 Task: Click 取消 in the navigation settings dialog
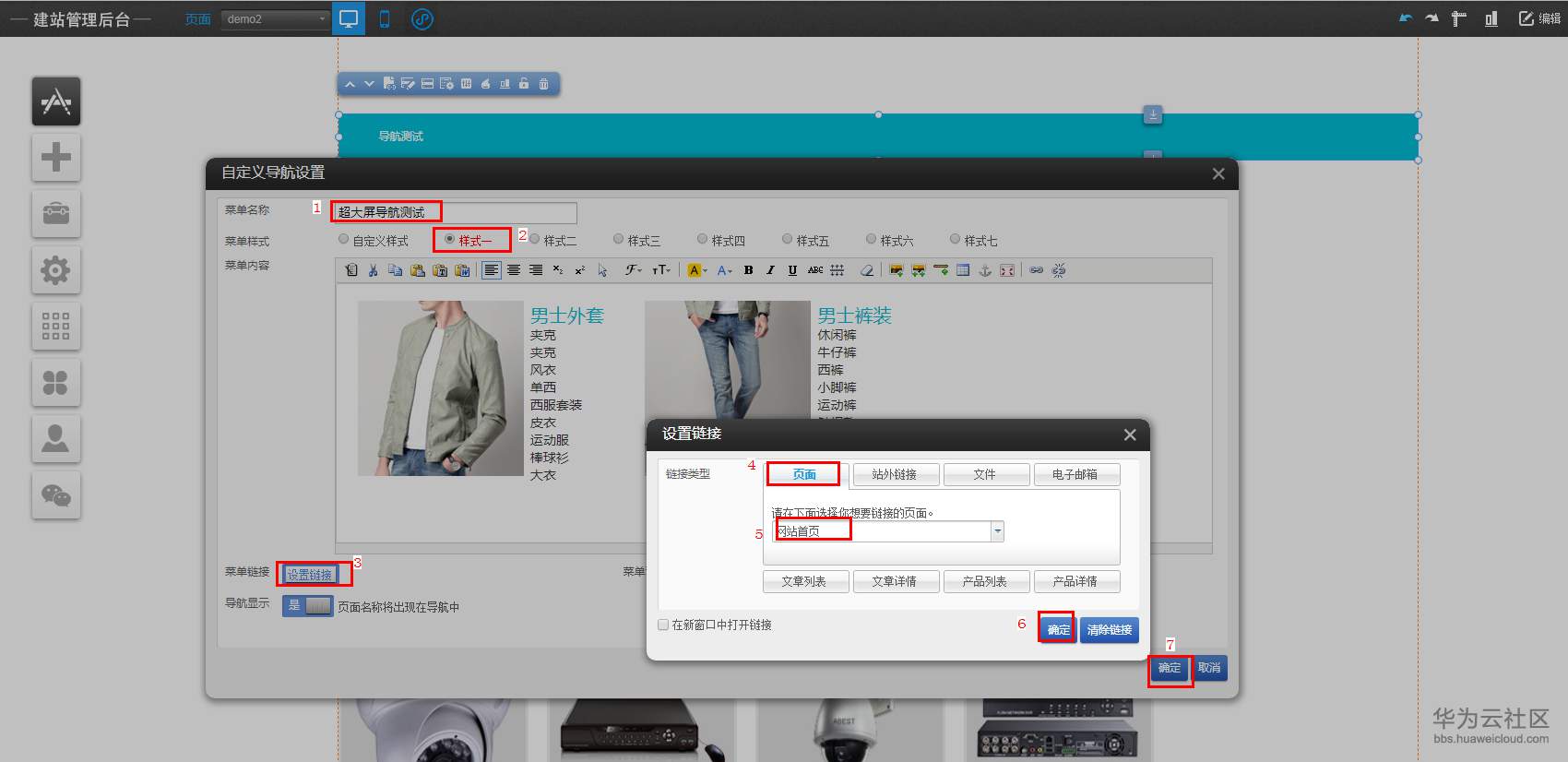tap(1210, 668)
